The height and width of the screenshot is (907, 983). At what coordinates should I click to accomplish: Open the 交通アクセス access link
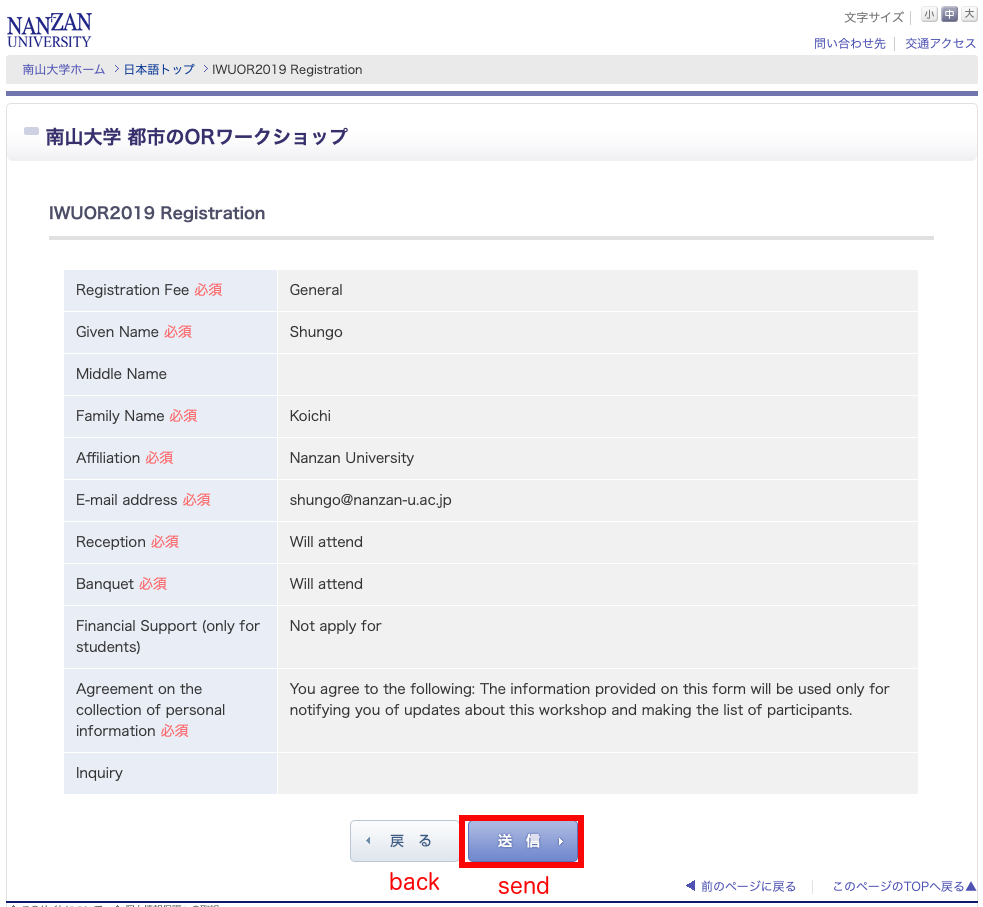pos(940,43)
